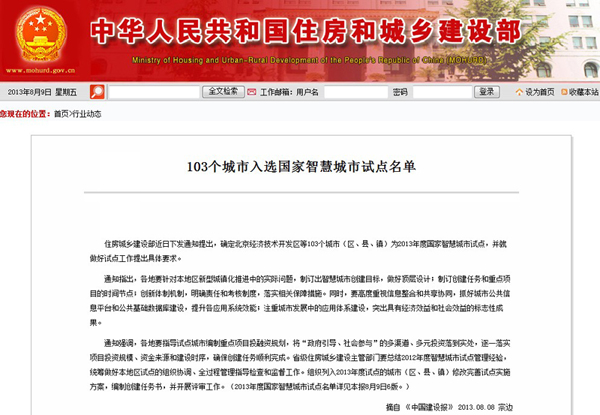The height and width of the screenshot is (415, 600).
Task: Click the date text 2013年8月9日 星期五
Action: click(42, 92)
